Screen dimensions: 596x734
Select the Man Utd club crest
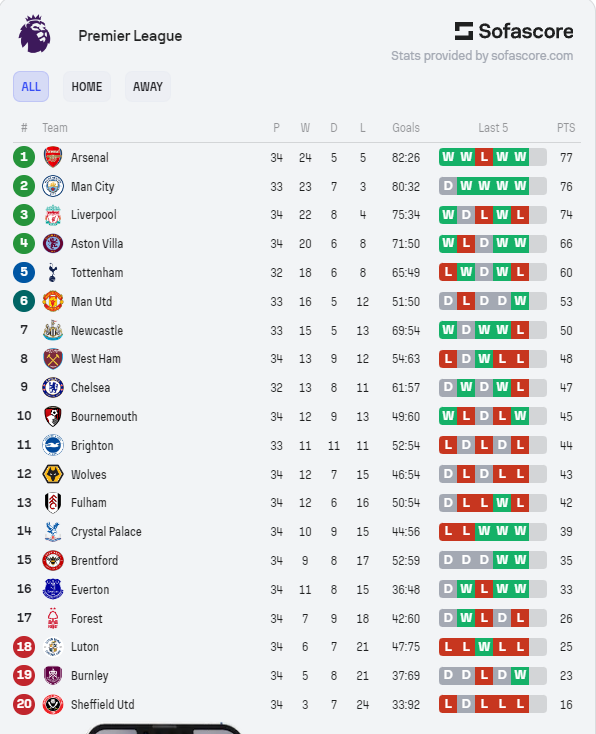[x=53, y=301]
